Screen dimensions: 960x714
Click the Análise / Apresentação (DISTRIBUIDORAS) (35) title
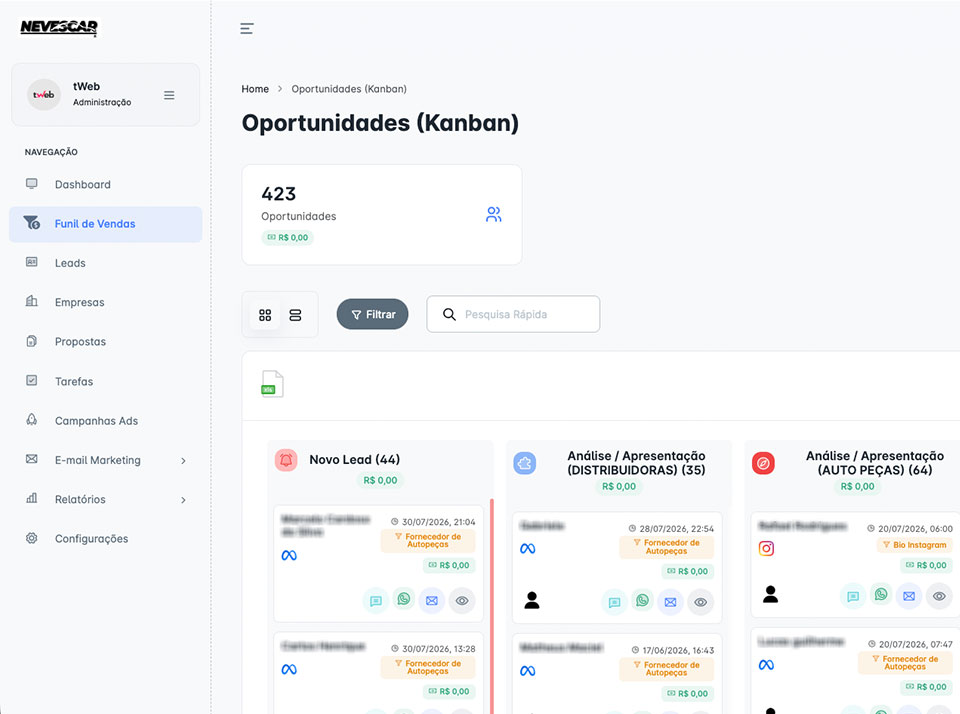click(x=636, y=463)
